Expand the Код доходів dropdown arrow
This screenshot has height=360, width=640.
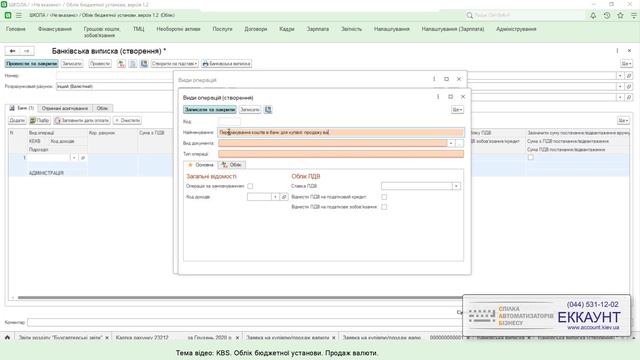pos(276,197)
